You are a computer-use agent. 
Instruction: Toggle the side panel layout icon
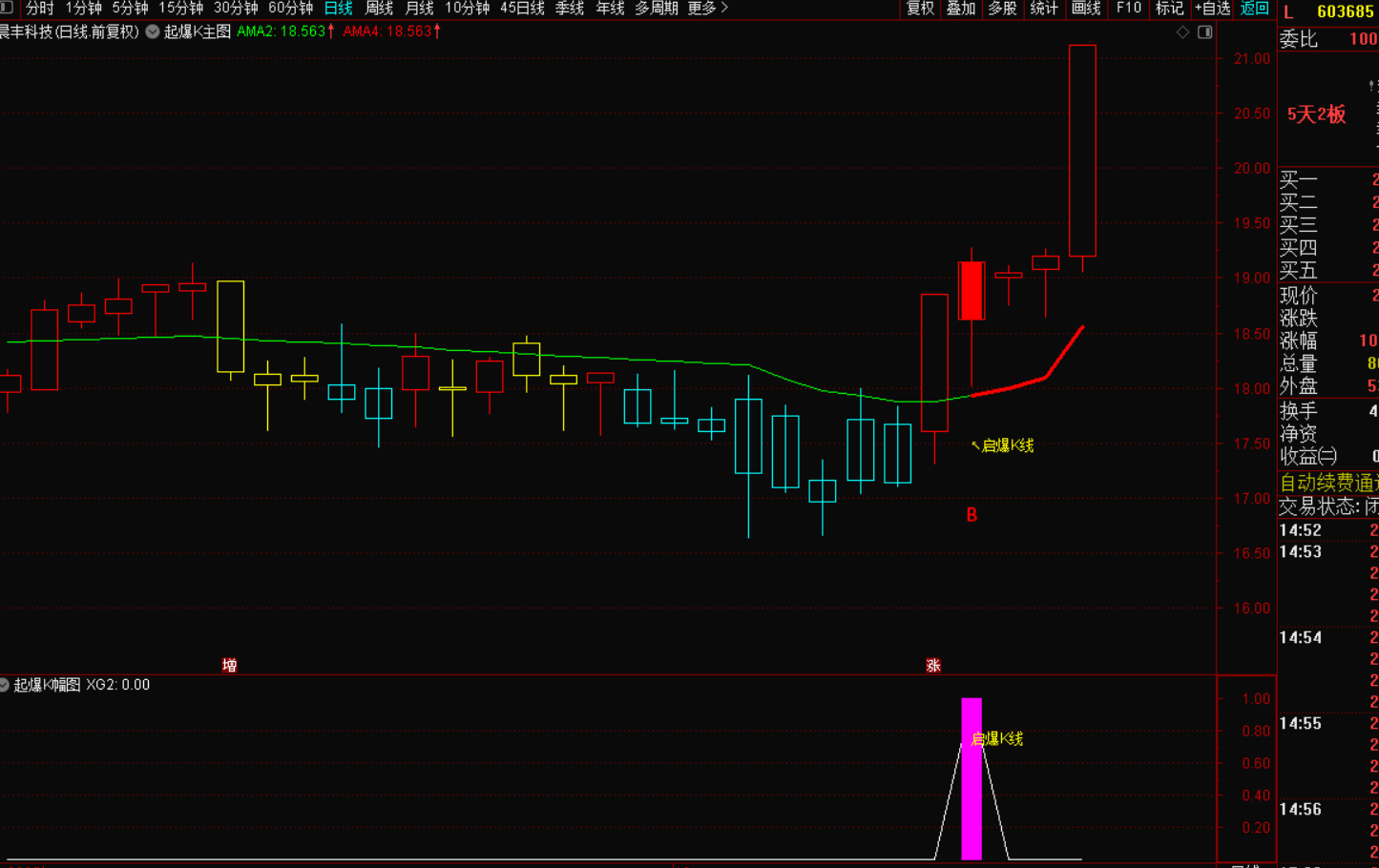point(1205,32)
